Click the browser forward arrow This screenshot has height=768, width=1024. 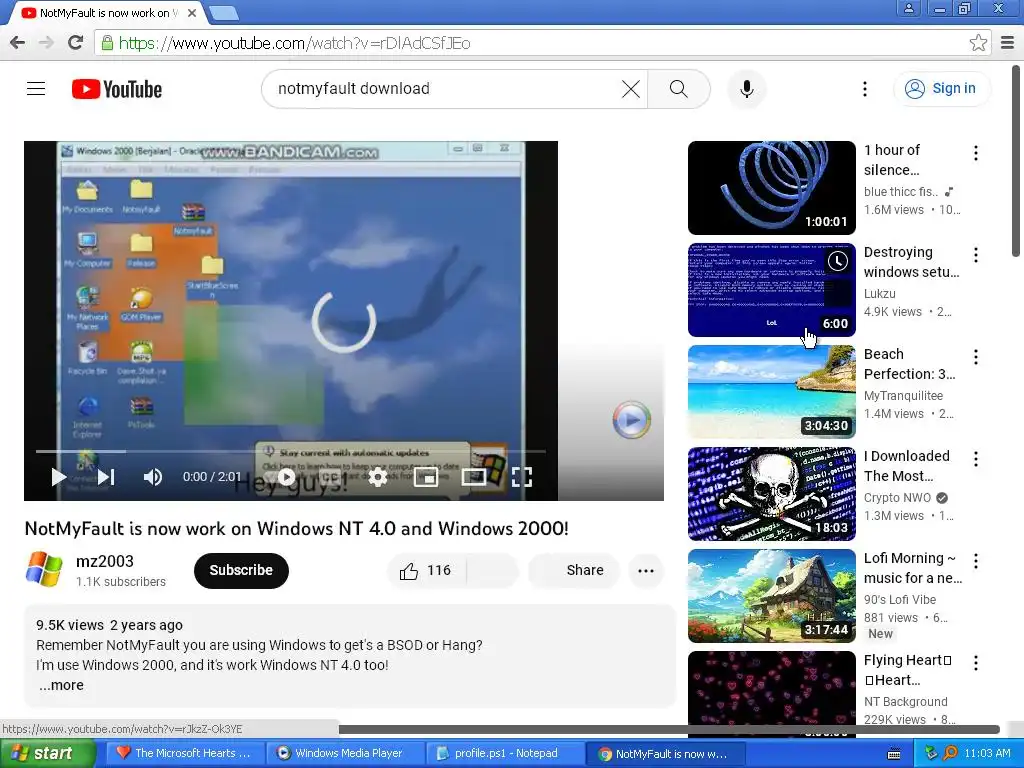pos(46,43)
